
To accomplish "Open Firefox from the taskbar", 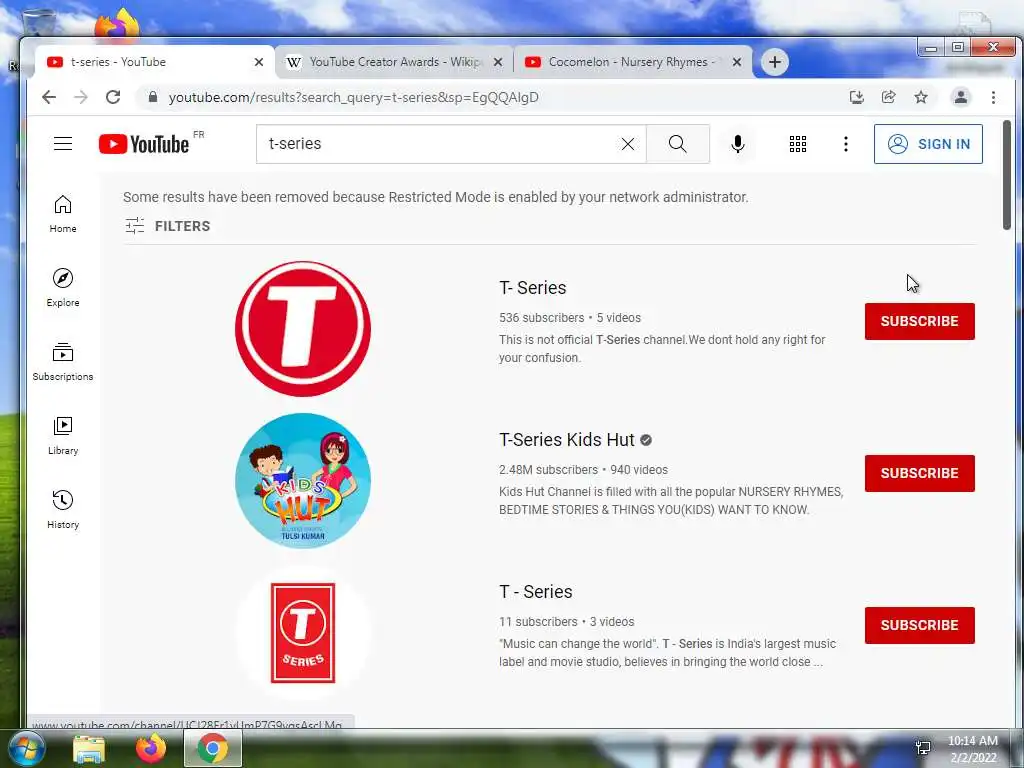I will [x=151, y=748].
